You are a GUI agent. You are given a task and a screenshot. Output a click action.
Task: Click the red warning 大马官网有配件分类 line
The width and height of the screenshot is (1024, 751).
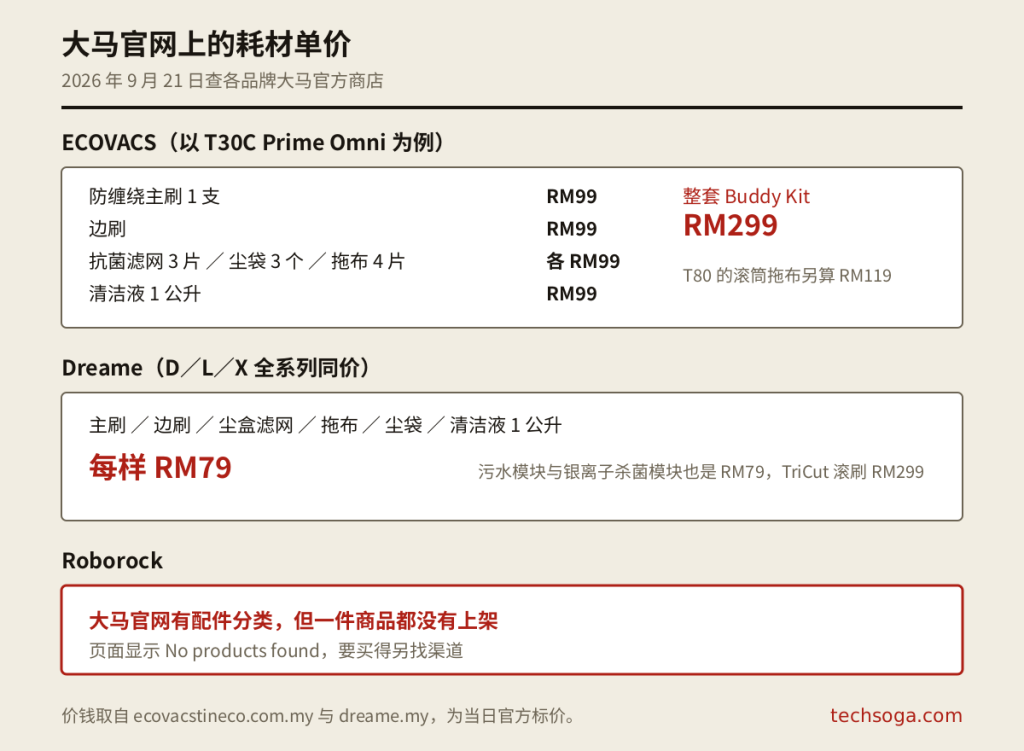[x=293, y=620]
